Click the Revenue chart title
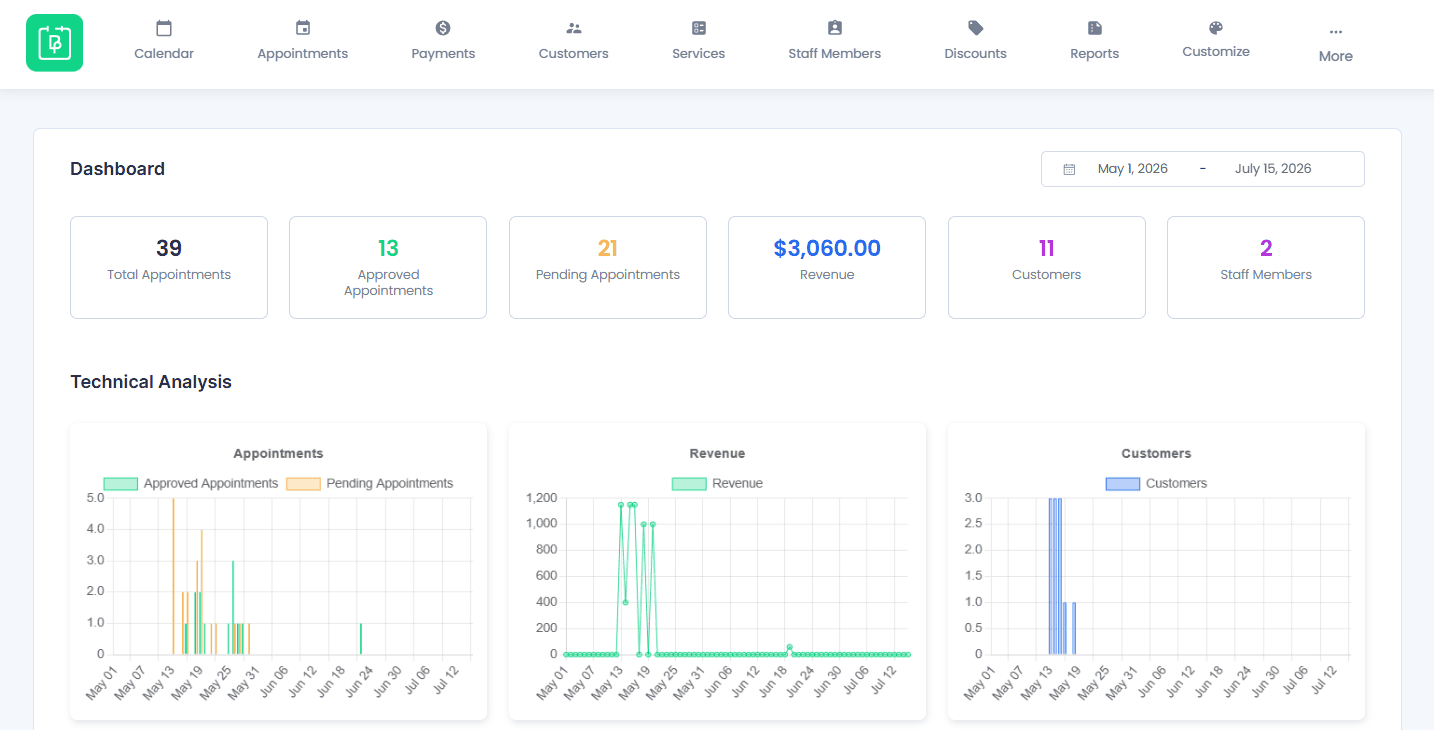This screenshot has height=730, width=1434. (x=717, y=454)
